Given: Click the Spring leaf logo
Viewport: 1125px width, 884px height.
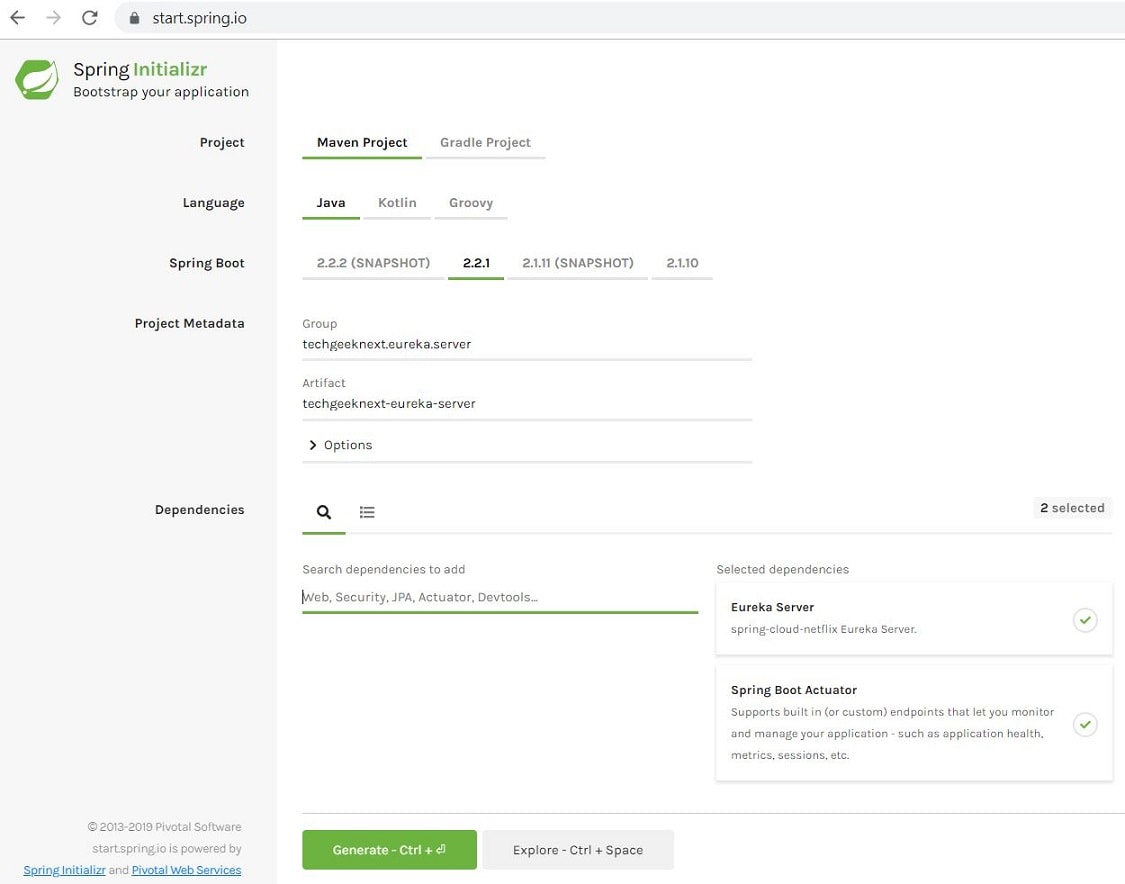Looking at the screenshot, I should [37, 79].
